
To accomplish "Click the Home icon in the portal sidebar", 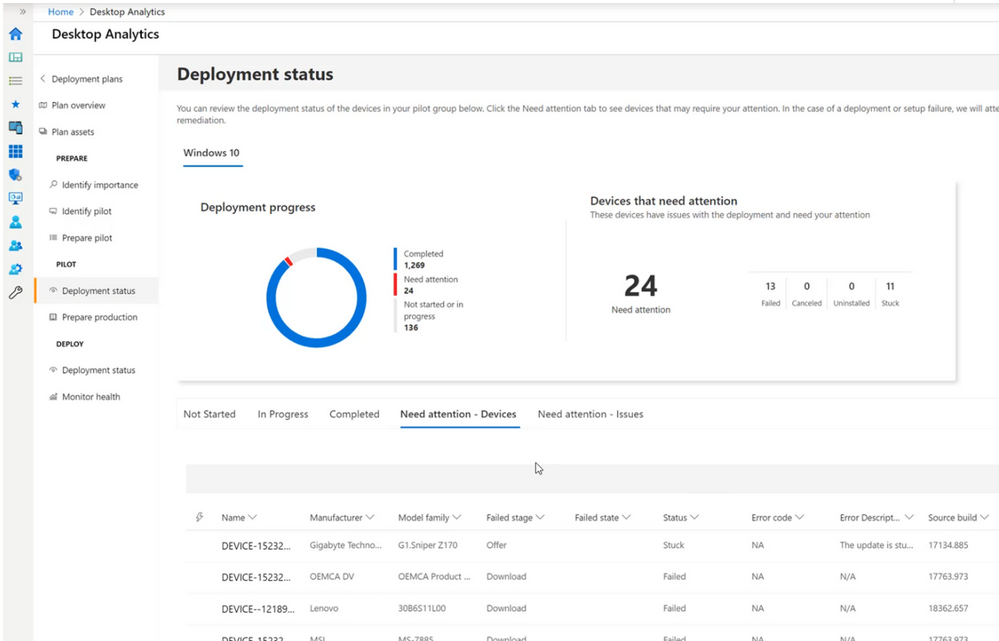I will click(13, 33).
